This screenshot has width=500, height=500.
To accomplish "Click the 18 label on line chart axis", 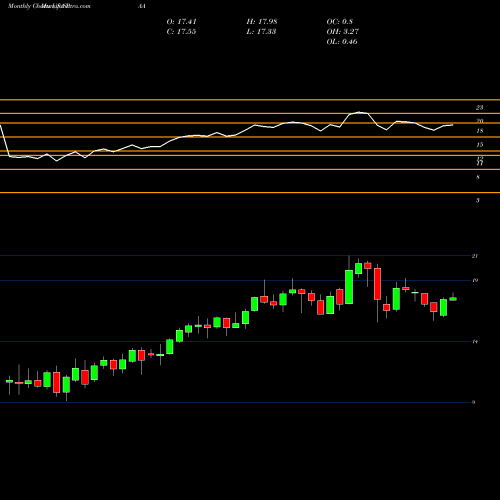I will [479, 131].
